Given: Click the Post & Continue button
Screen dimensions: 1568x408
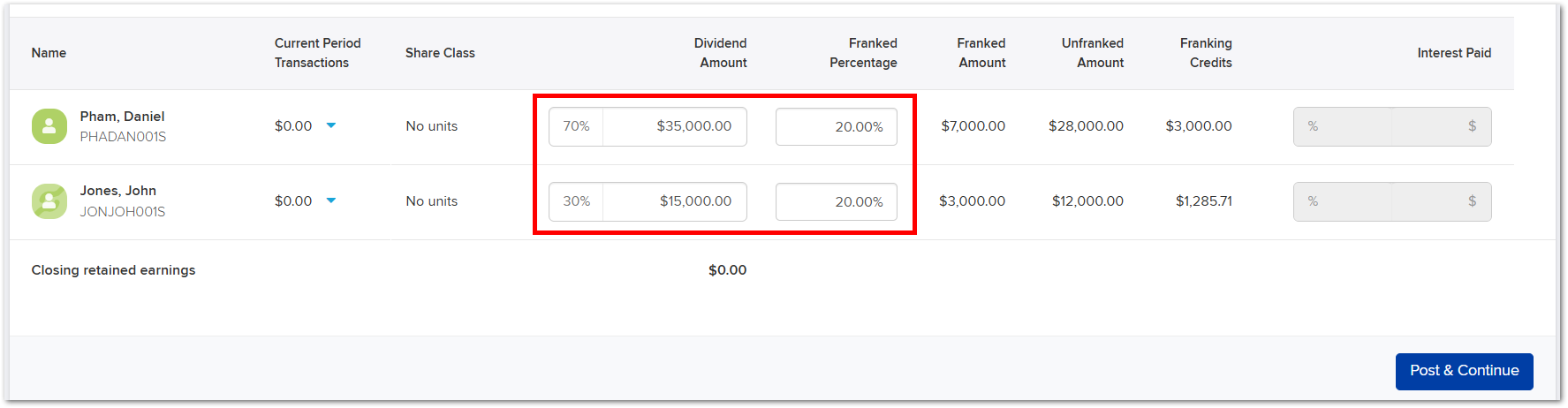Looking at the screenshot, I should click(1464, 371).
